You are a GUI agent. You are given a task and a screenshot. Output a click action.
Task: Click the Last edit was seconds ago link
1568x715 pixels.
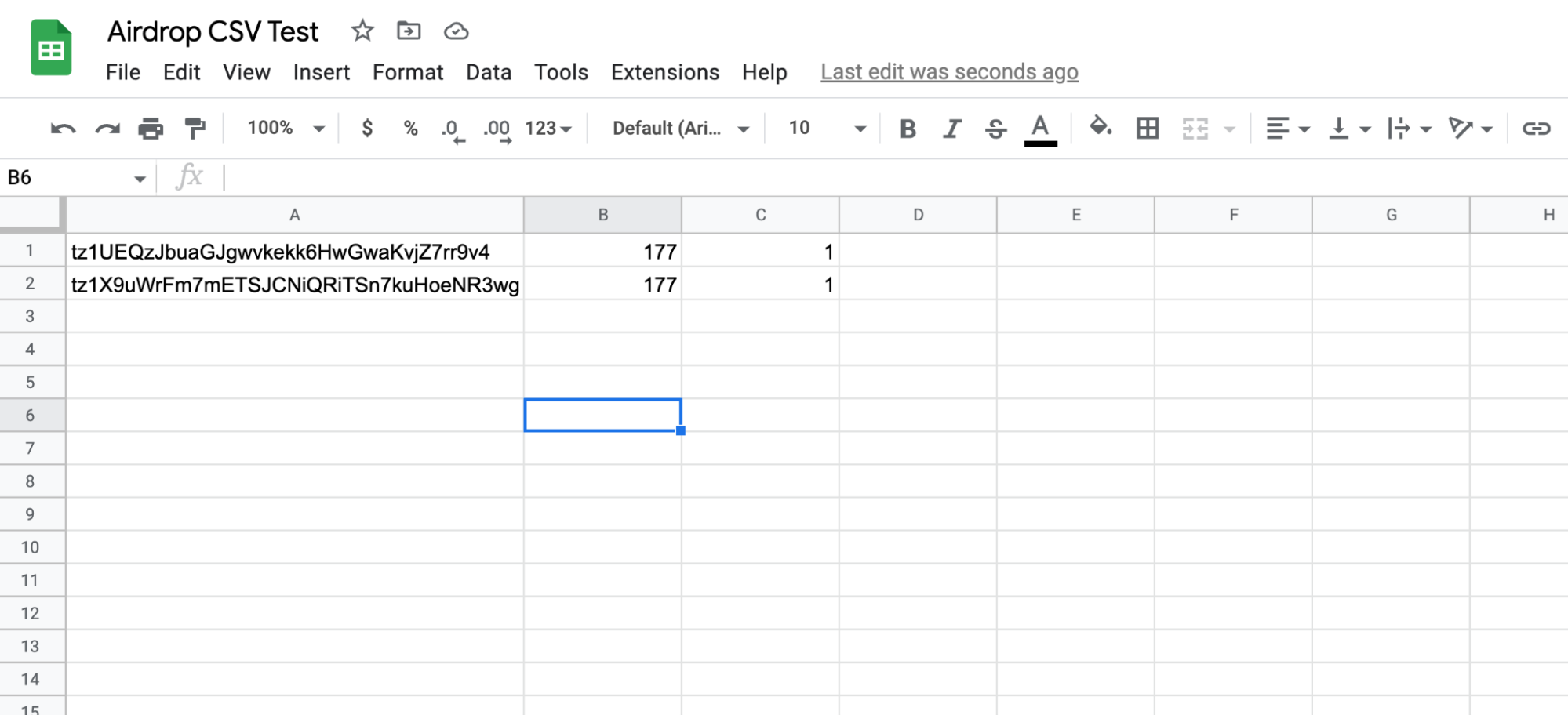949,72
